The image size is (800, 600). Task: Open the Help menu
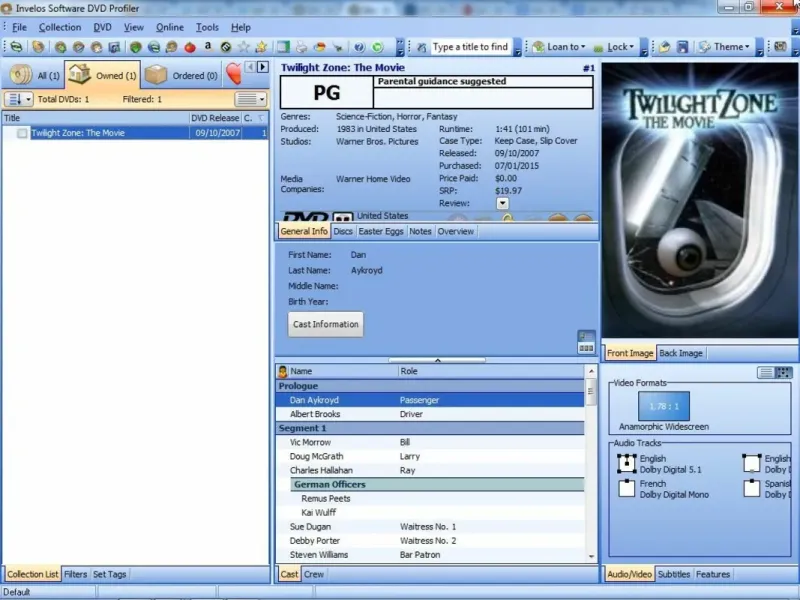241,28
